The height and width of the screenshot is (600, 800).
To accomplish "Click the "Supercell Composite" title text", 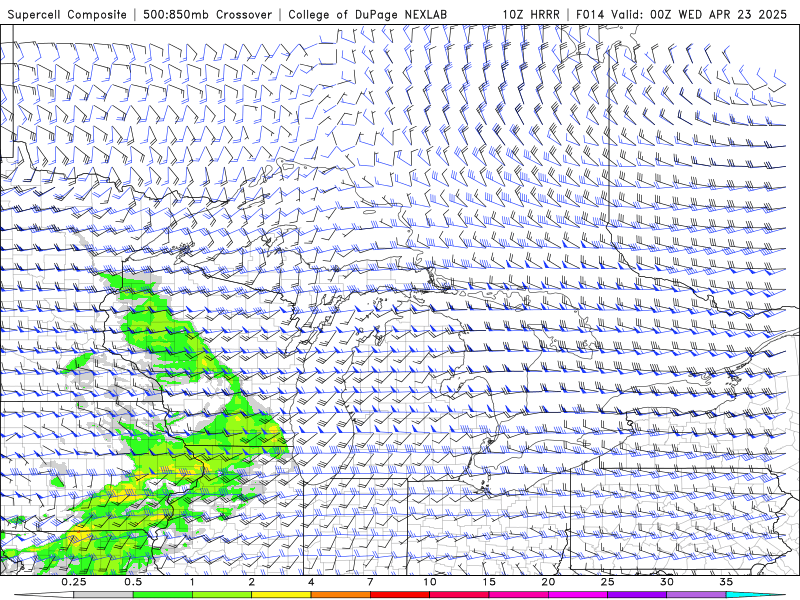I will coord(67,15).
